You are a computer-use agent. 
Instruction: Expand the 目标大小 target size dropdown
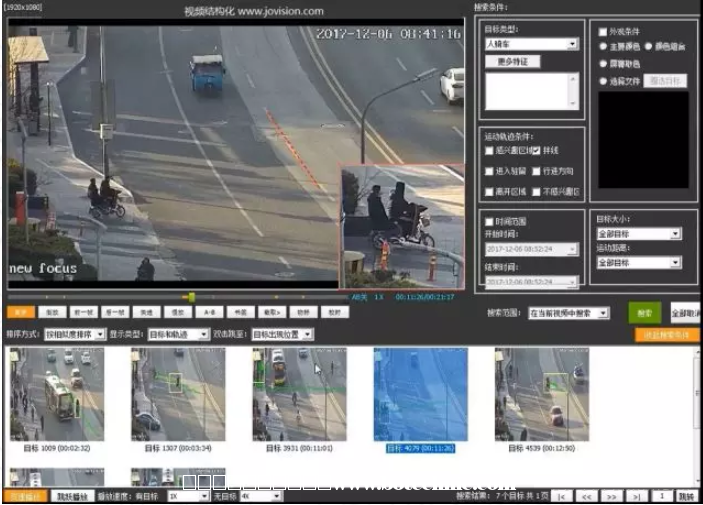[x=638, y=234]
